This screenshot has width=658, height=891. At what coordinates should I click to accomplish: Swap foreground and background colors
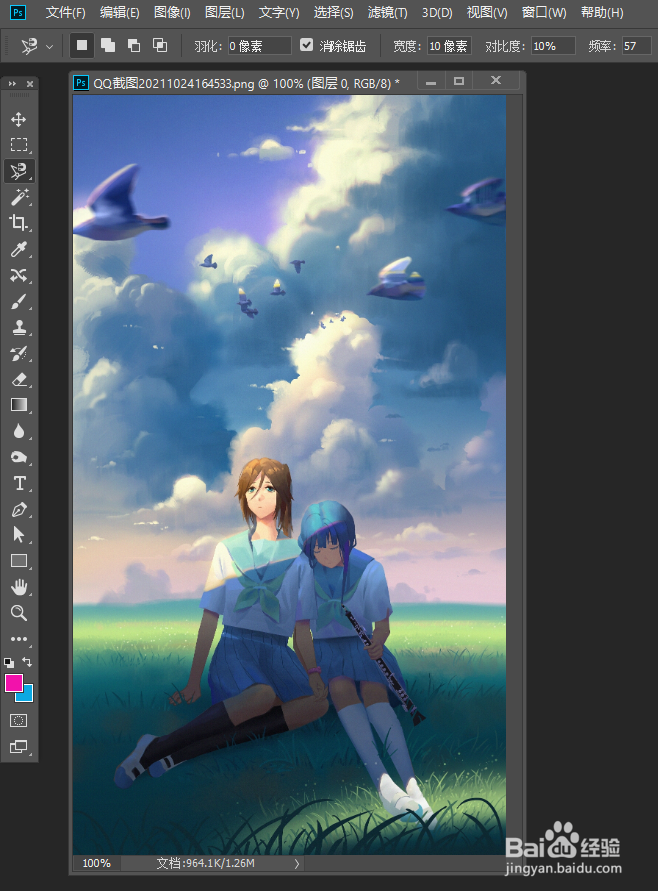pos(27,661)
